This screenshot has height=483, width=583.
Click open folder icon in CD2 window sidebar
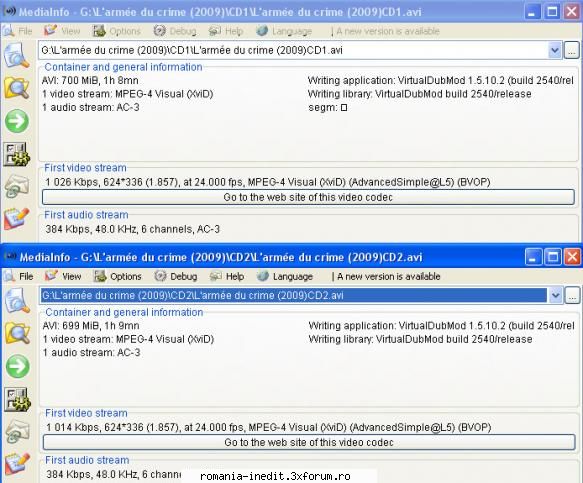click(x=17, y=333)
